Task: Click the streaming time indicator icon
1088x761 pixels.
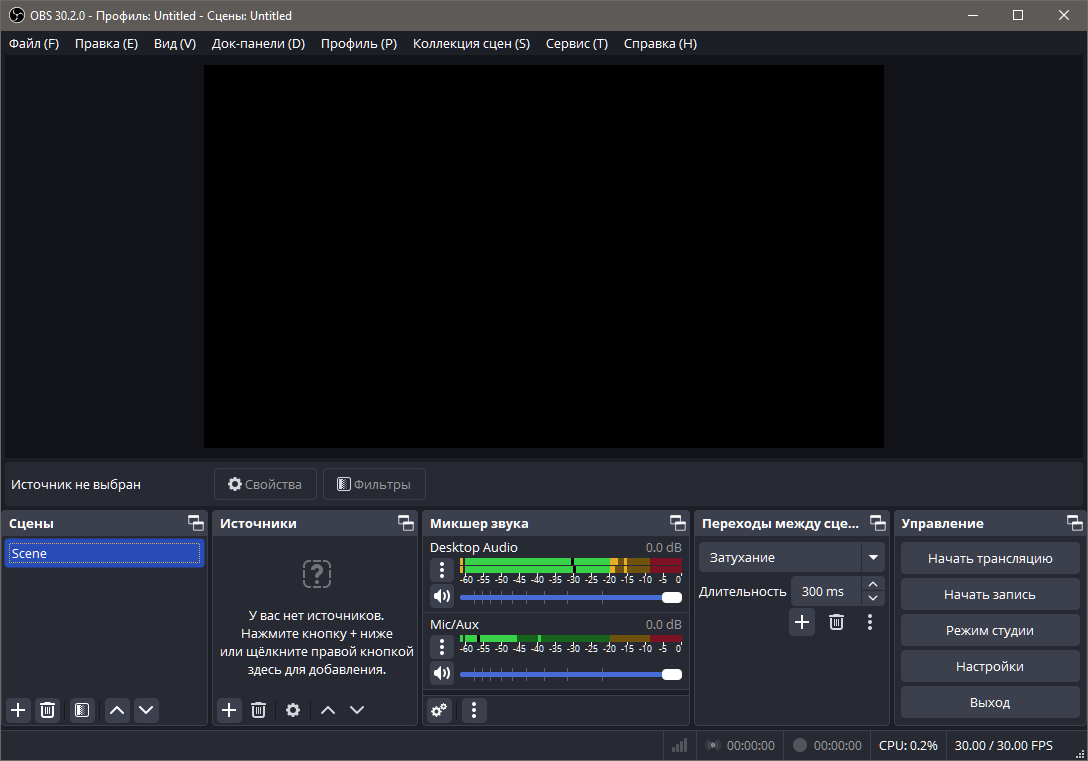Action: click(713, 745)
